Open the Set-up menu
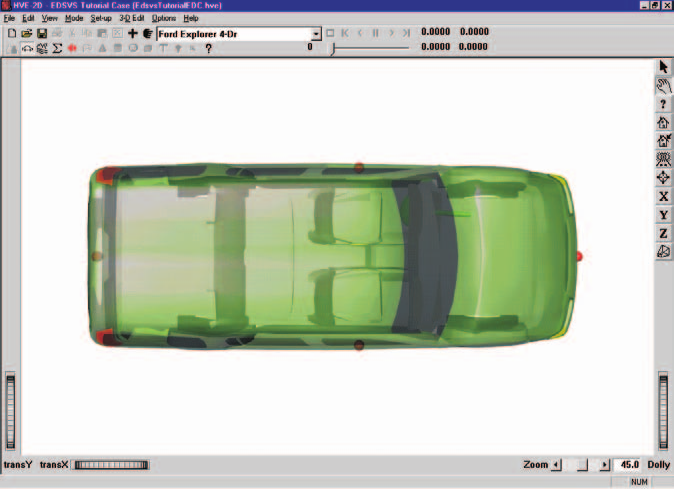The image size is (674, 489). [101, 18]
